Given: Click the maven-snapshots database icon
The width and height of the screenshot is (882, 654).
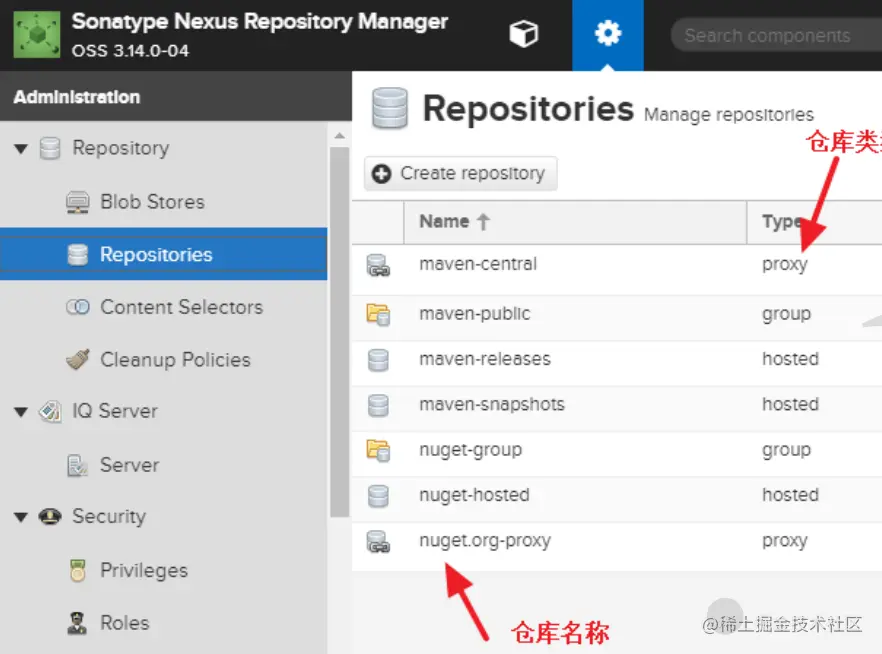Looking at the screenshot, I should tap(378, 405).
